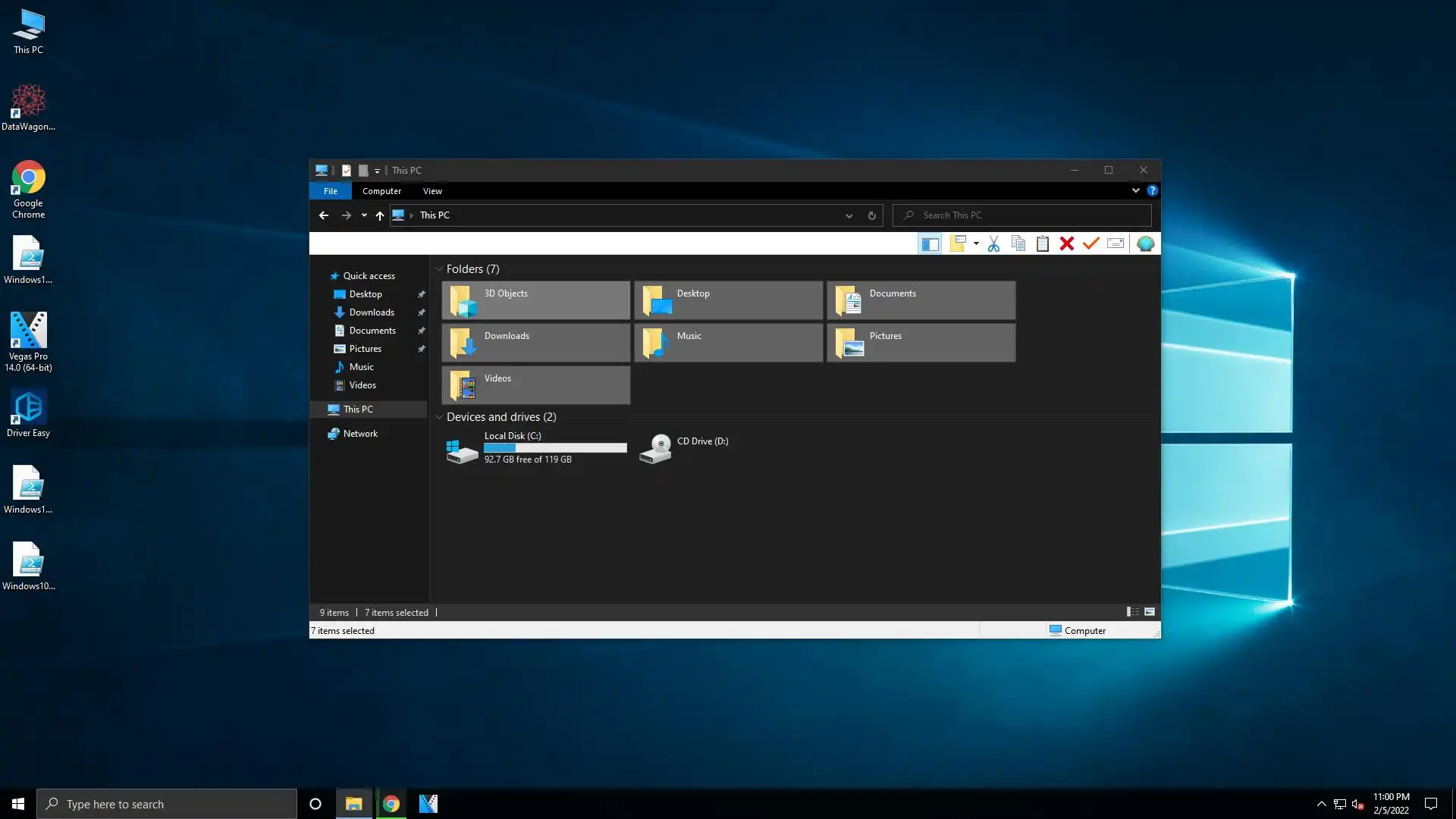
Task: Click the red X Delete icon
Action: (1067, 243)
